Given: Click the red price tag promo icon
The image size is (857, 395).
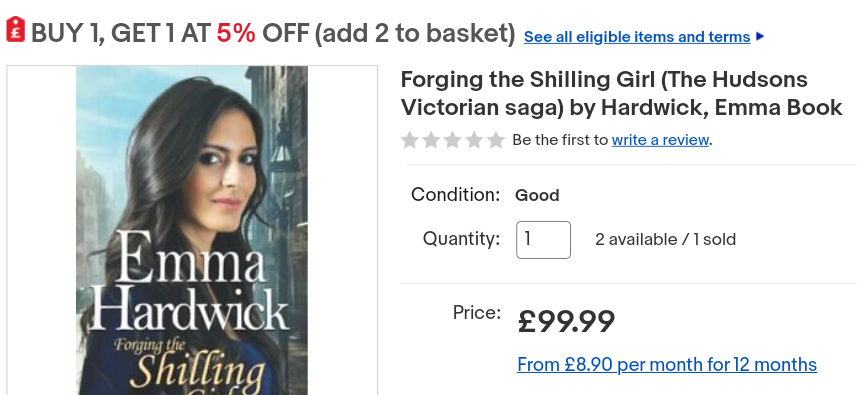Looking at the screenshot, I should (16, 30).
